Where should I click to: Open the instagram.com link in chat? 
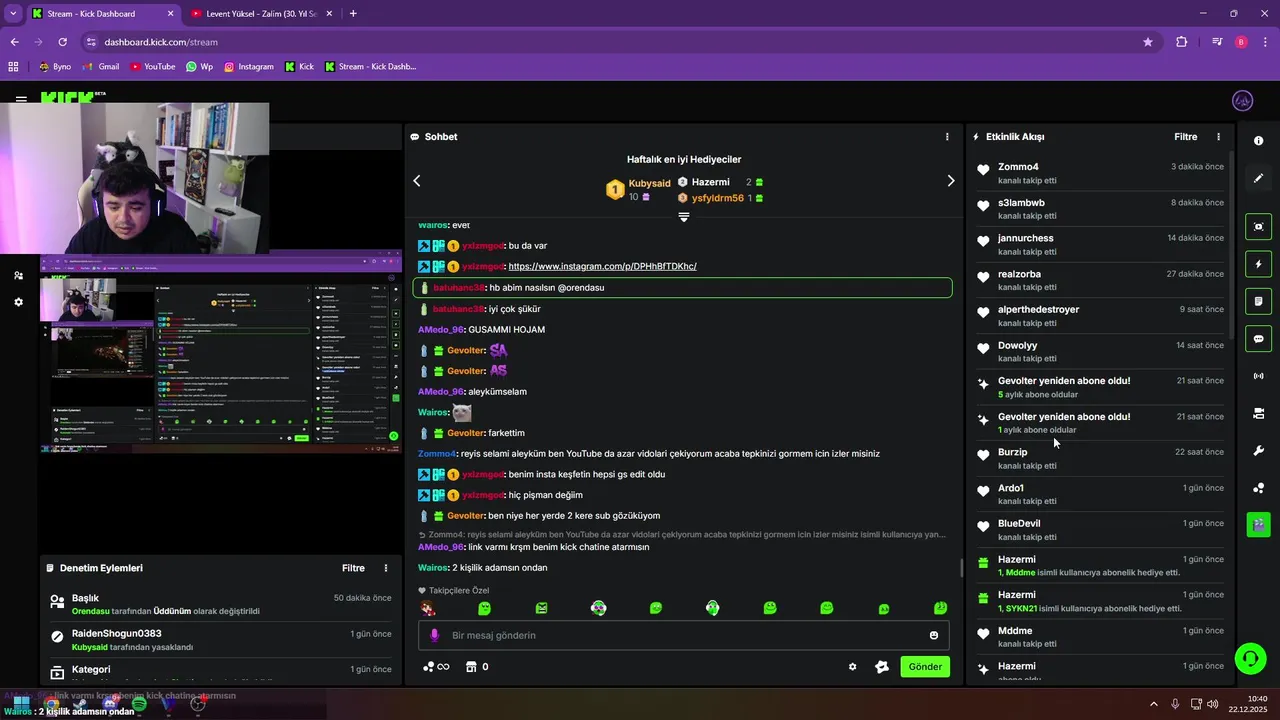(602, 266)
